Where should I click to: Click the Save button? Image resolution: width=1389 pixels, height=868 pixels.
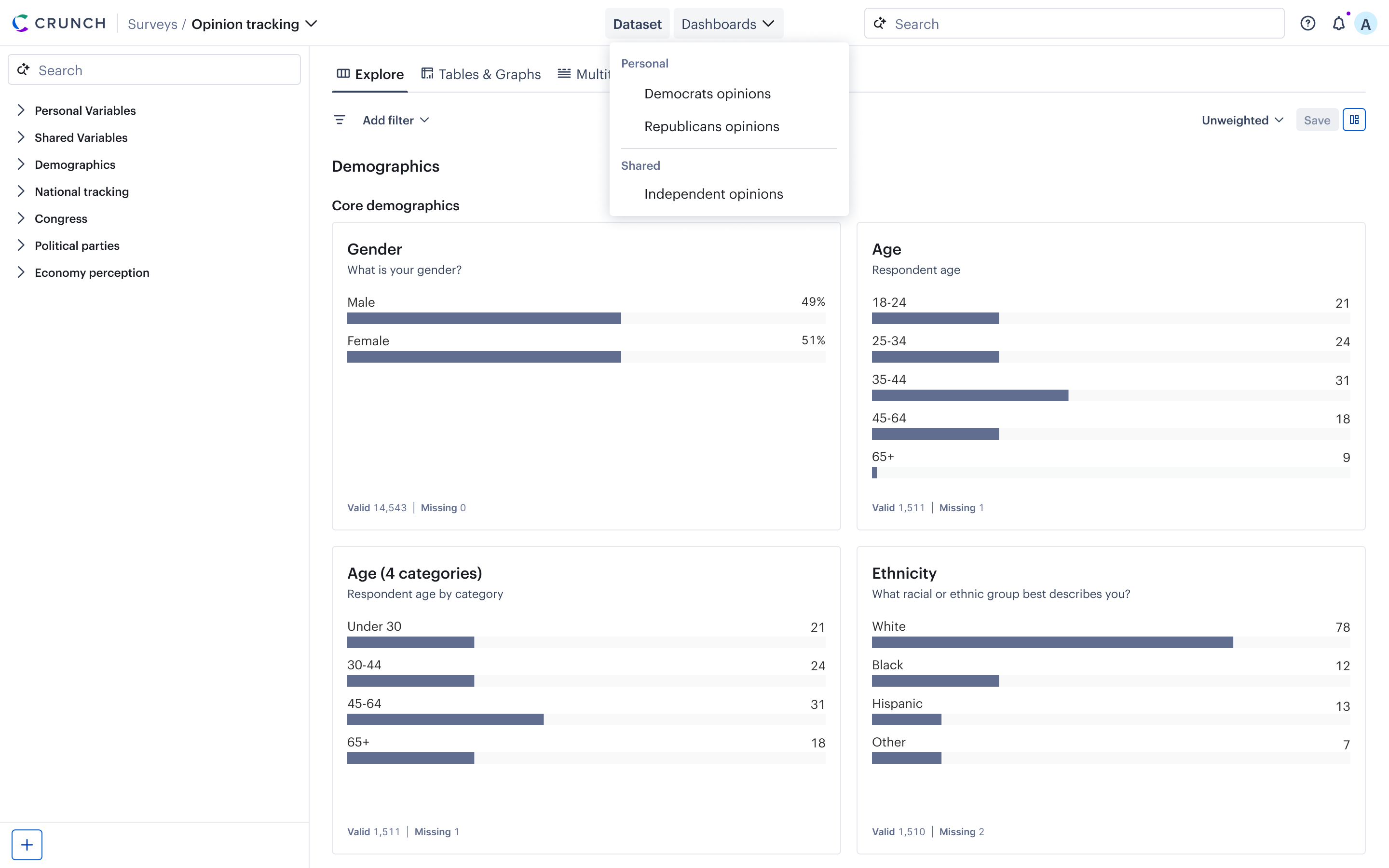tap(1317, 120)
